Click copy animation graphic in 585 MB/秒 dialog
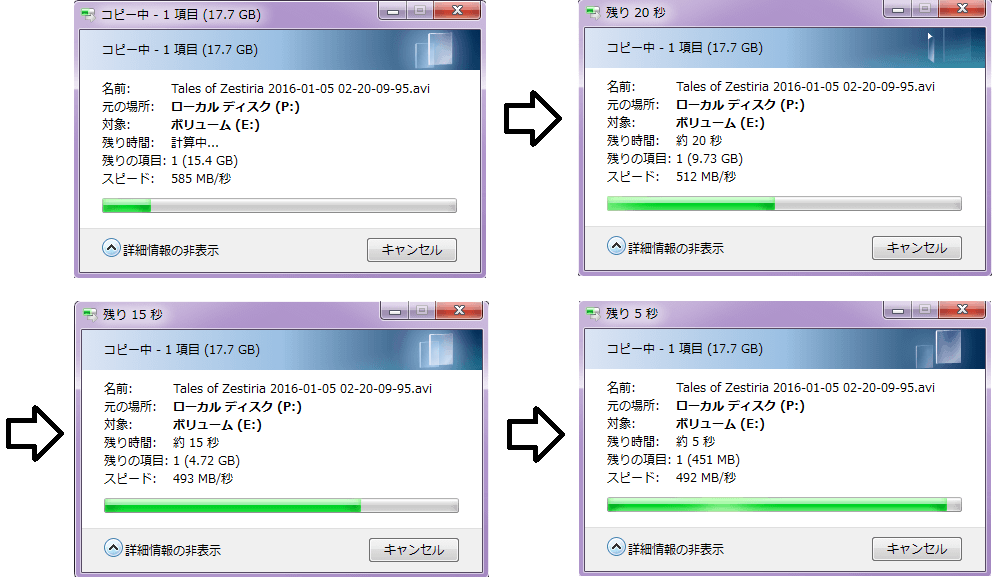Image resolution: width=1006 pixels, height=587 pixels. [435, 50]
